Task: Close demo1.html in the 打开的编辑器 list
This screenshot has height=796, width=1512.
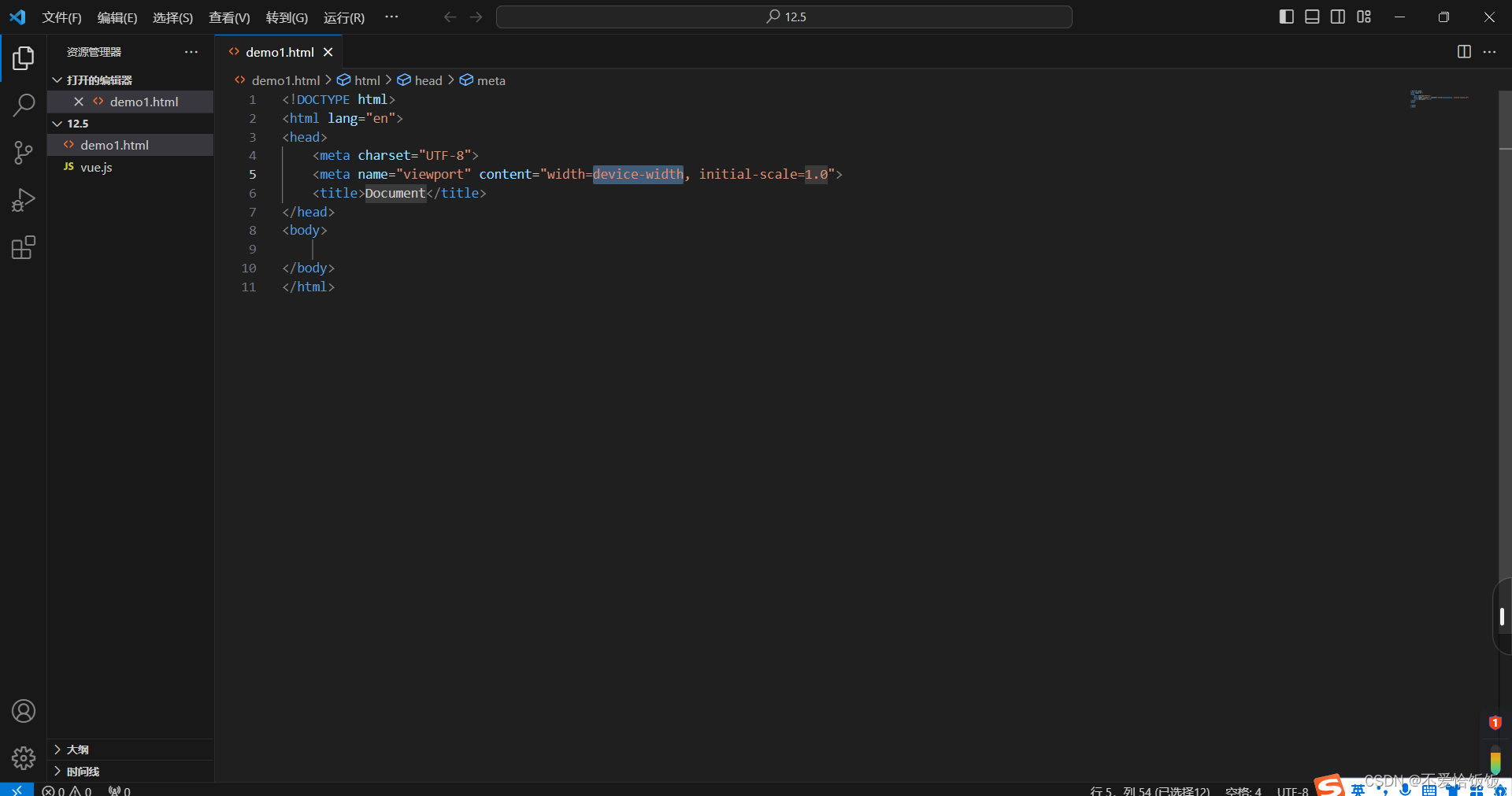Action: (x=79, y=102)
